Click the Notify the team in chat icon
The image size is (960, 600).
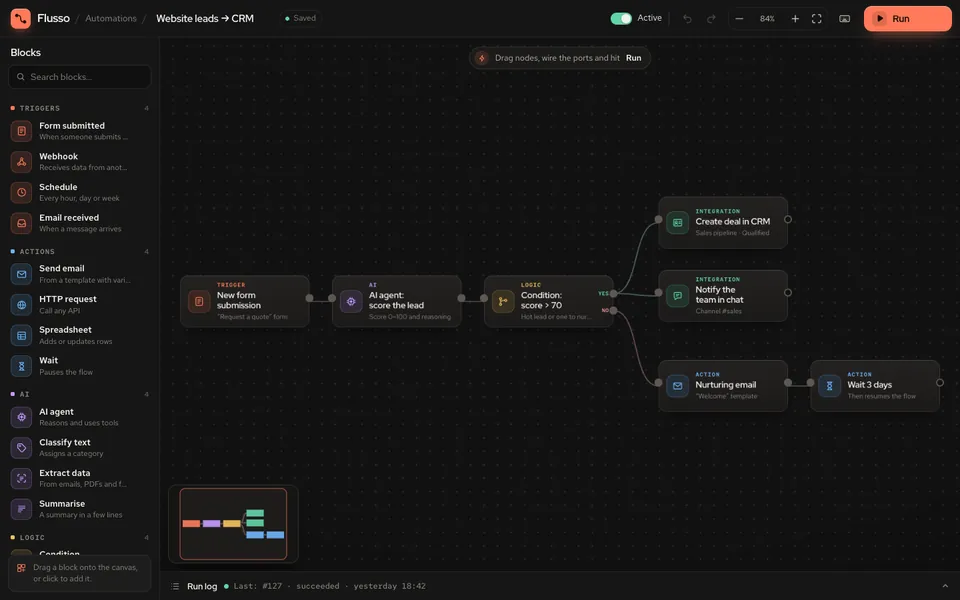coord(677,296)
